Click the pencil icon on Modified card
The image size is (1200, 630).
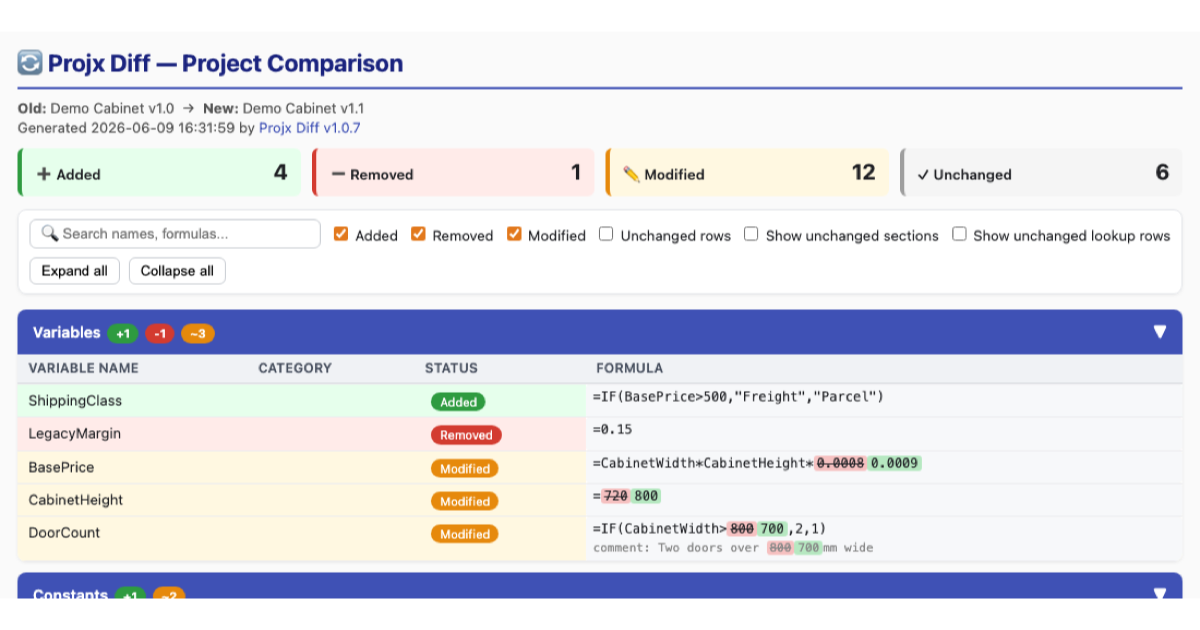coord(631,174)
